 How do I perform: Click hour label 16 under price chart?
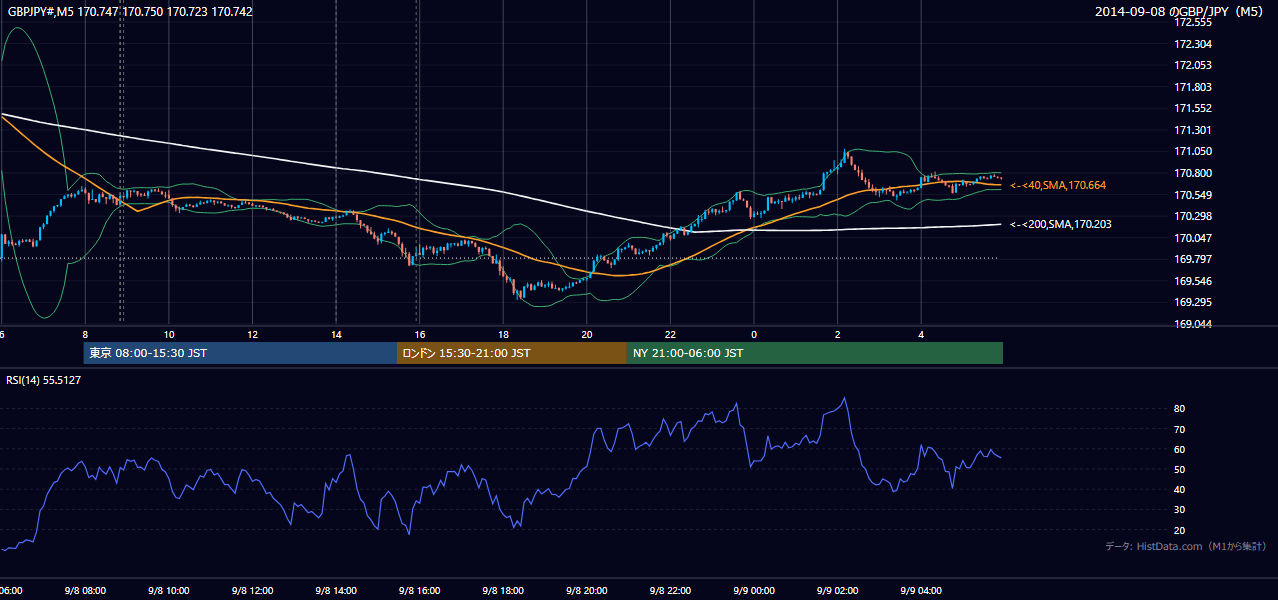pyautogui.click(x=420, y=334)
